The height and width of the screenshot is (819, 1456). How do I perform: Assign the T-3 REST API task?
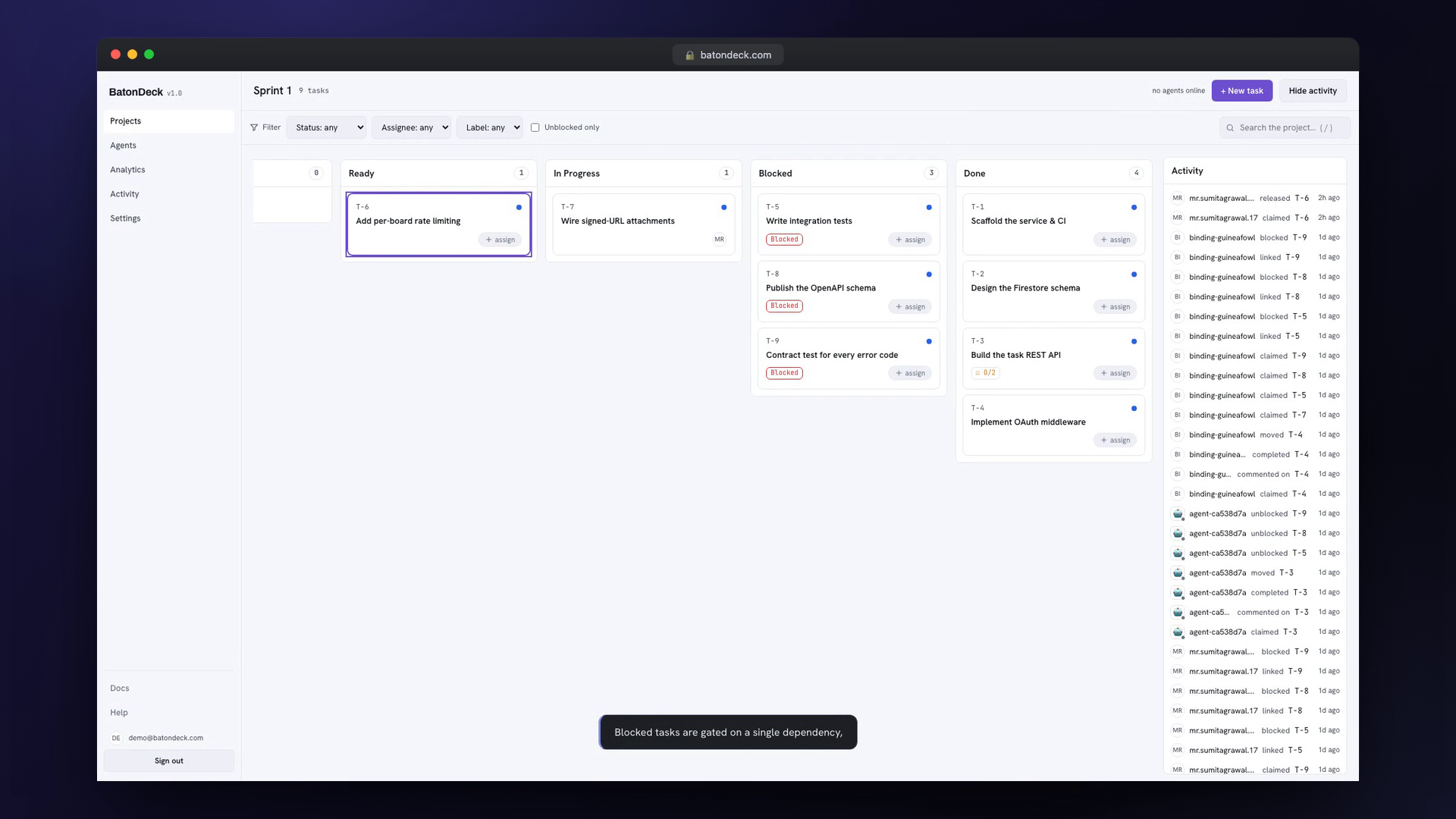pos(1115,373)
